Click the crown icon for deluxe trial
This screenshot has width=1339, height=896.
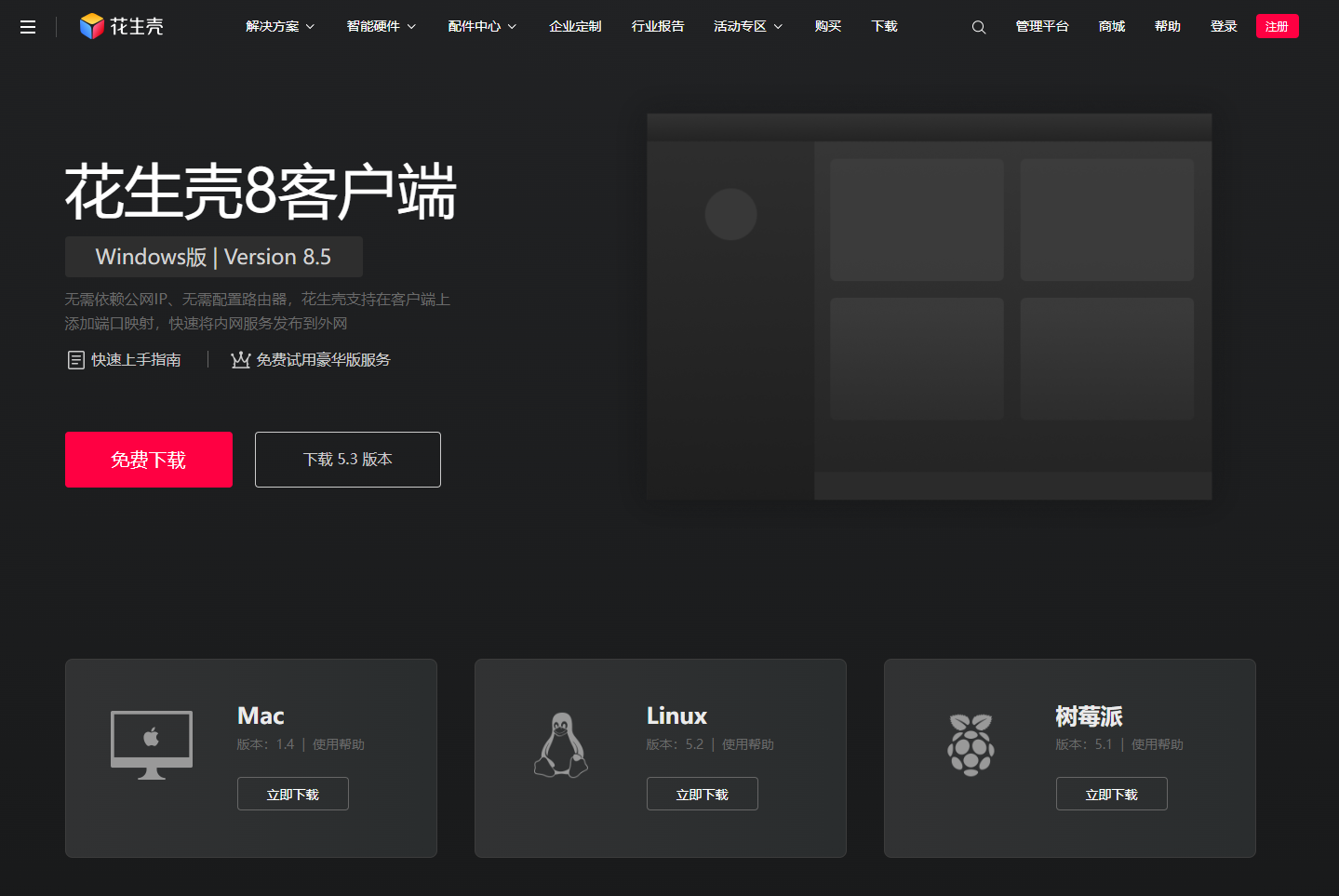coord(241,360)
